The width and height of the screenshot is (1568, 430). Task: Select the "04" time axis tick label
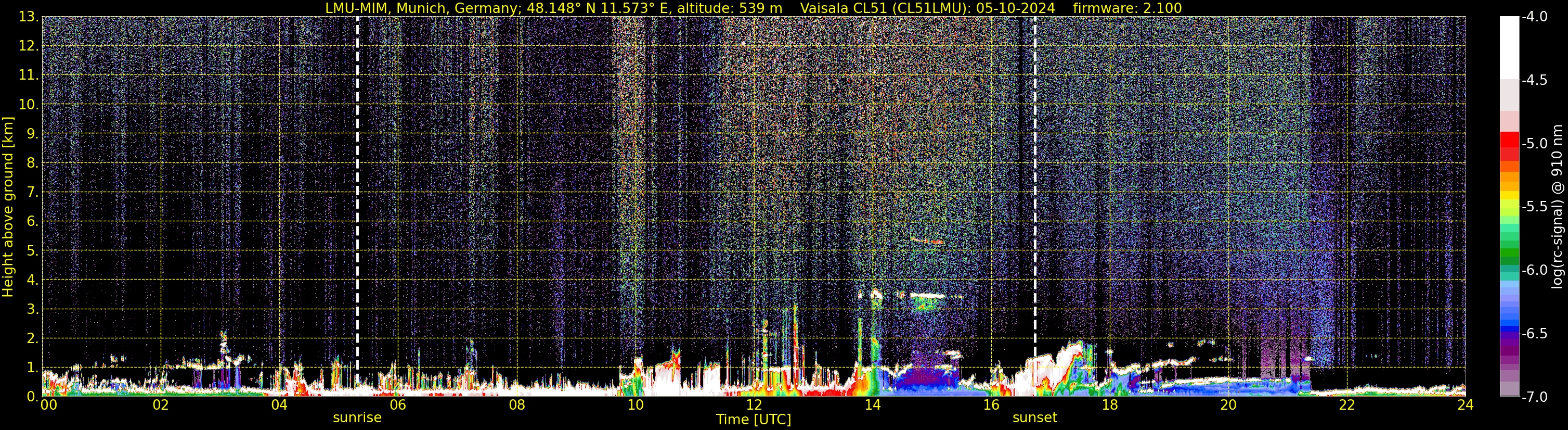pos(279,406)
